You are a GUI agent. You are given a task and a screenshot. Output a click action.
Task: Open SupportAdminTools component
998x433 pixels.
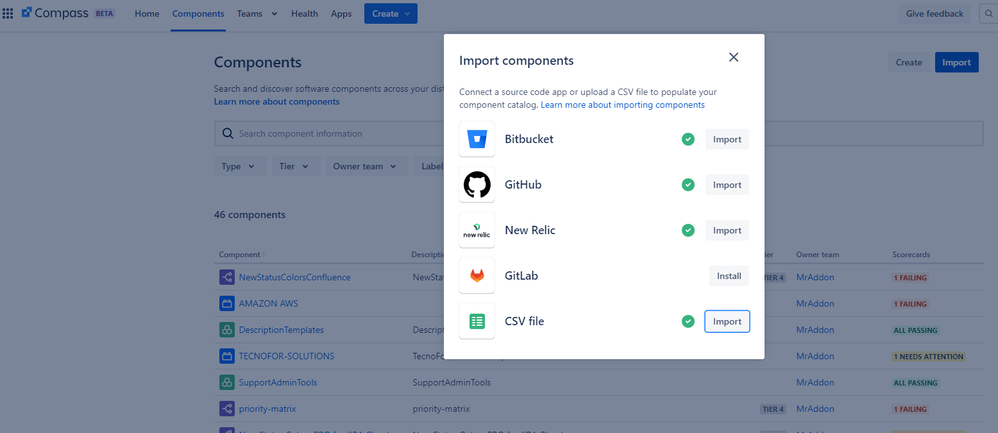coord(278,383)
